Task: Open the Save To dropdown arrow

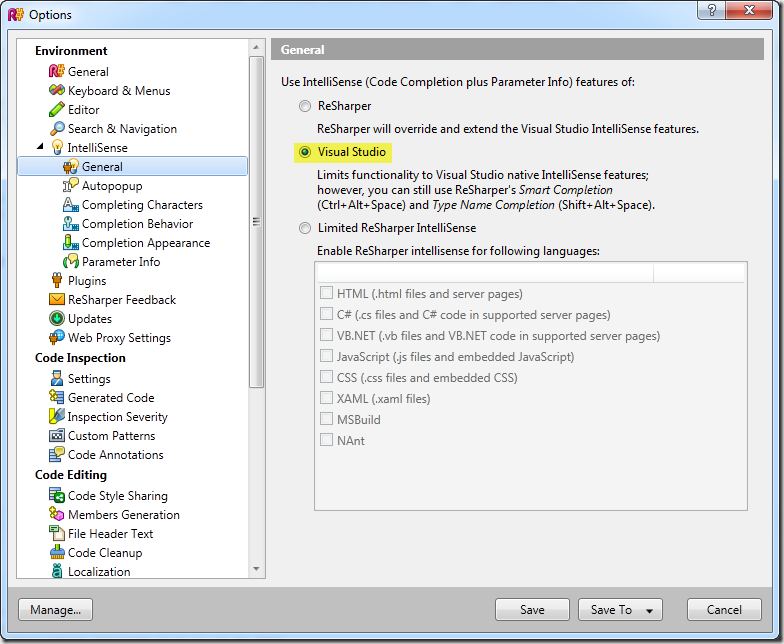Action: (x=650, y=610)
